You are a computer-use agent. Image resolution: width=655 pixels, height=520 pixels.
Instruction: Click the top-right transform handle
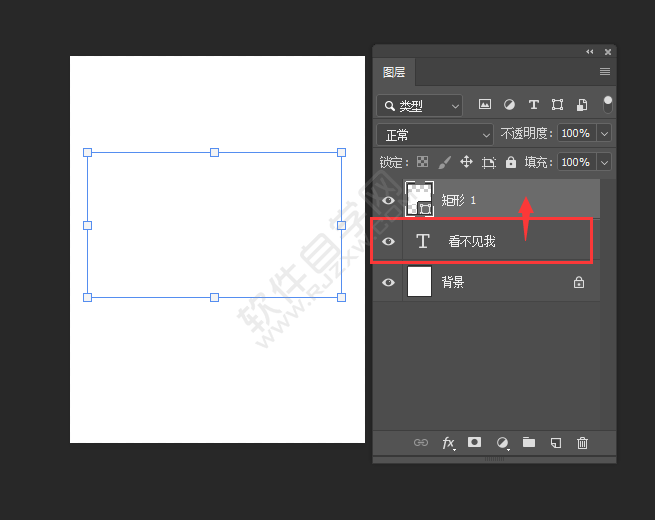pos(341,152)
